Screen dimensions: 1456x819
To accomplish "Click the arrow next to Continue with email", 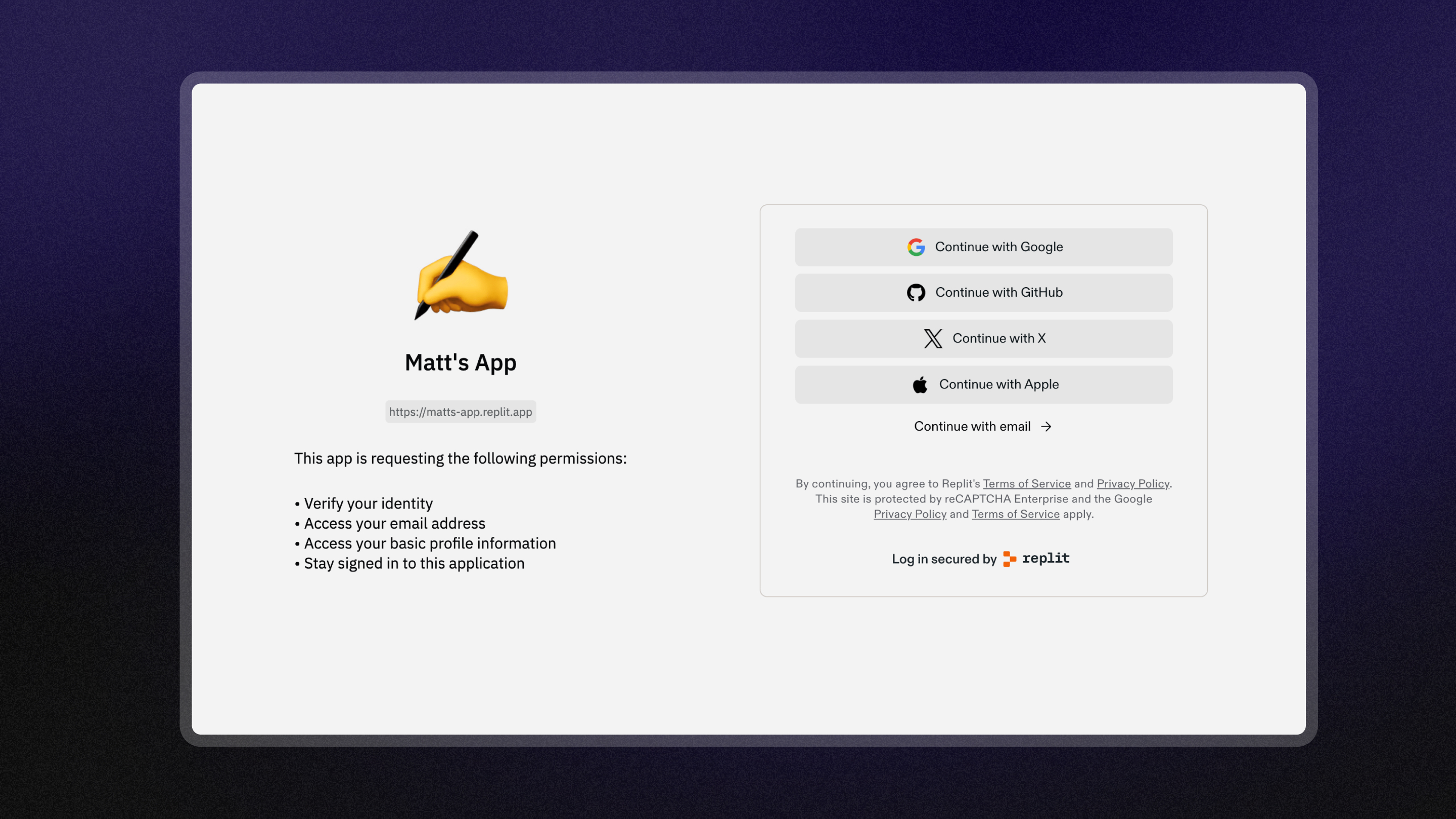I will (1046, 427).
